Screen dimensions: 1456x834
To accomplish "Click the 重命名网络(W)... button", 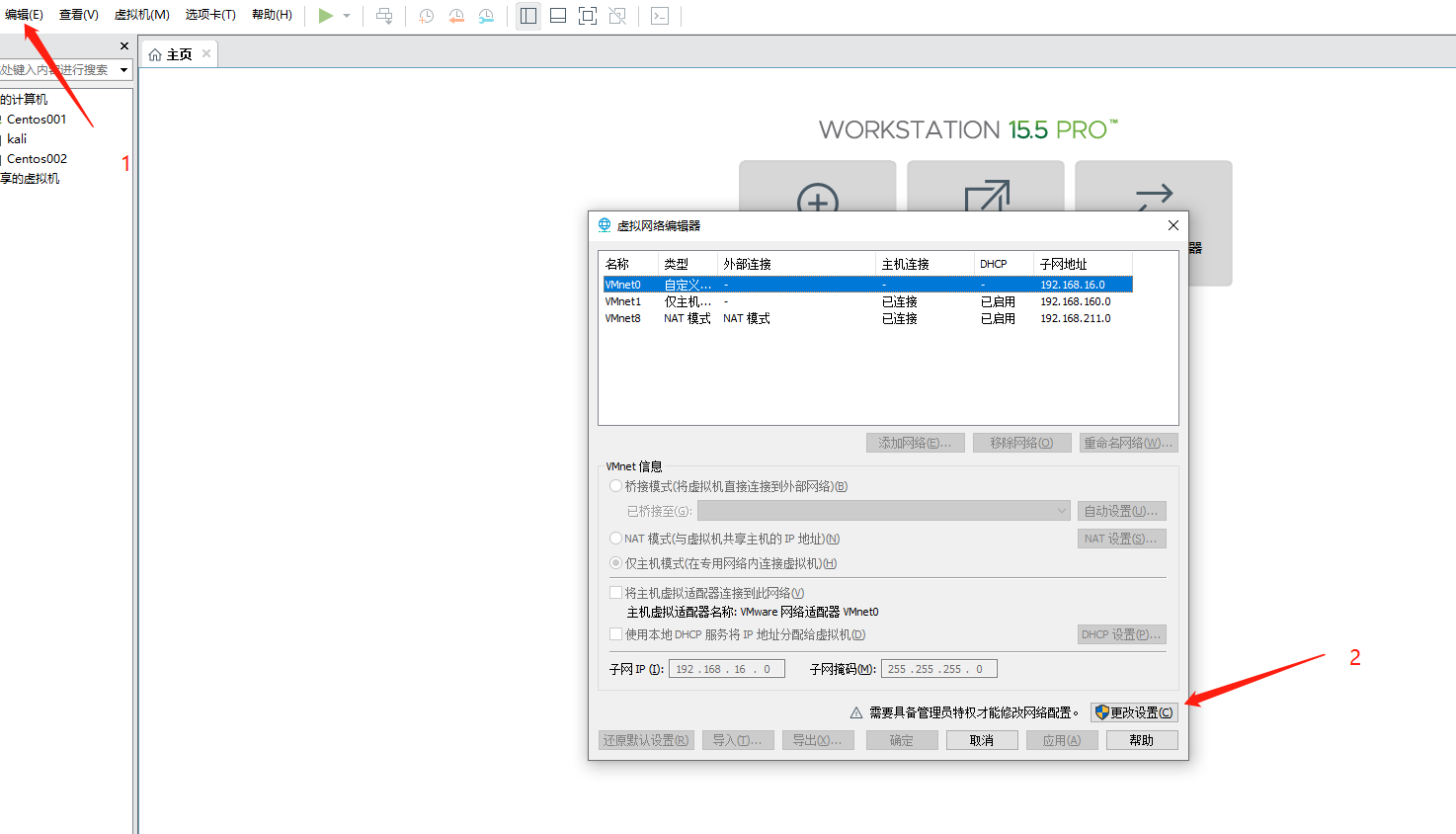I will point(1129,443).
